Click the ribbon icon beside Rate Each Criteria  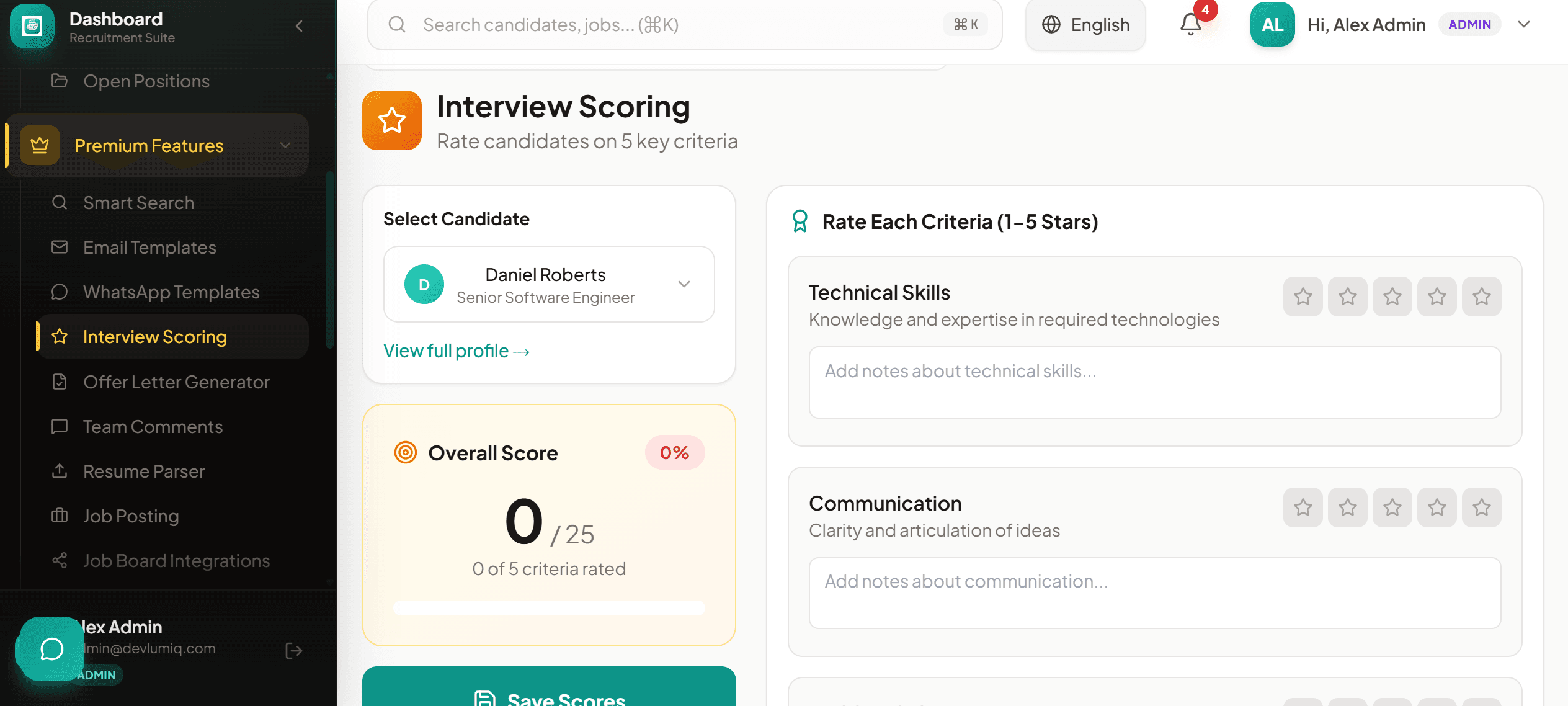tap(800, 221)
